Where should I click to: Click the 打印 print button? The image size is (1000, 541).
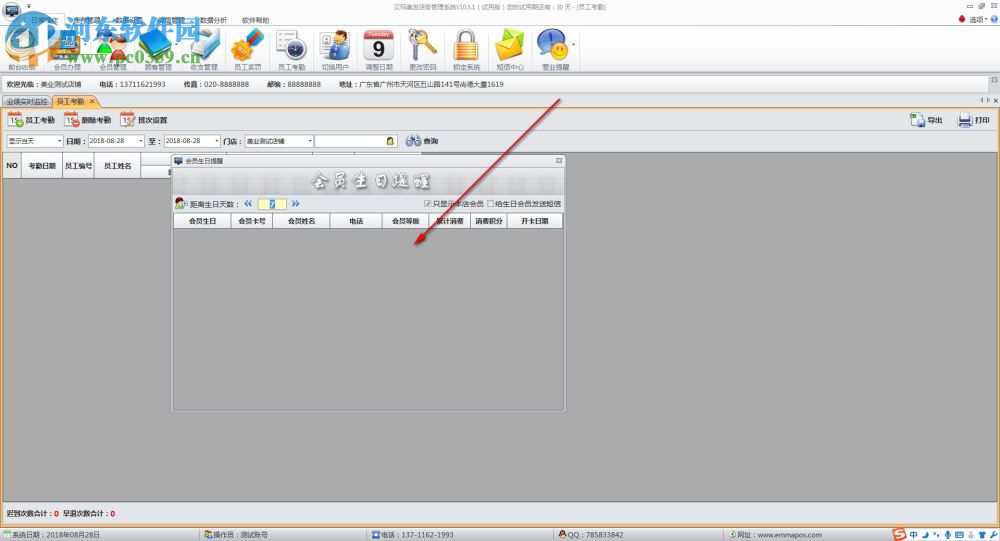pos(973,120)
